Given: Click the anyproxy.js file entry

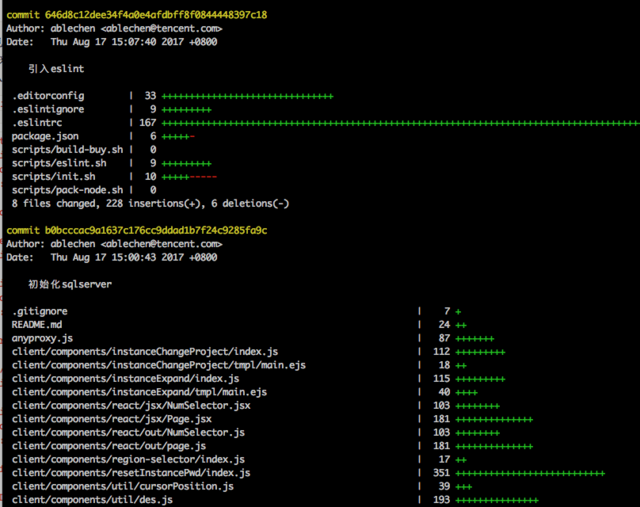Looking at the screenshot, I should click(42, 338).
